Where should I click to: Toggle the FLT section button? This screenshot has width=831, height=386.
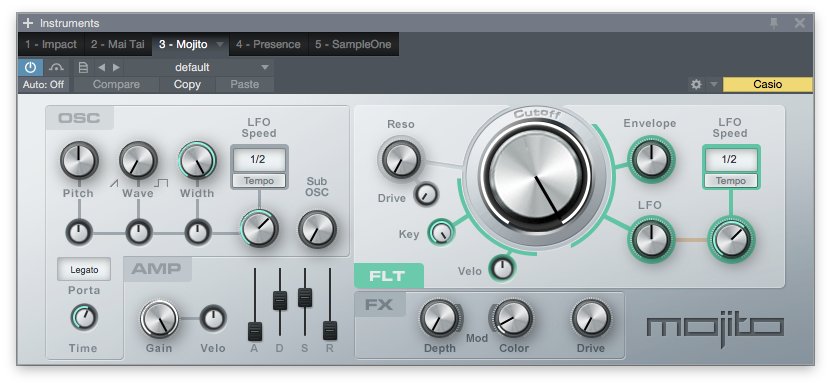389,276
